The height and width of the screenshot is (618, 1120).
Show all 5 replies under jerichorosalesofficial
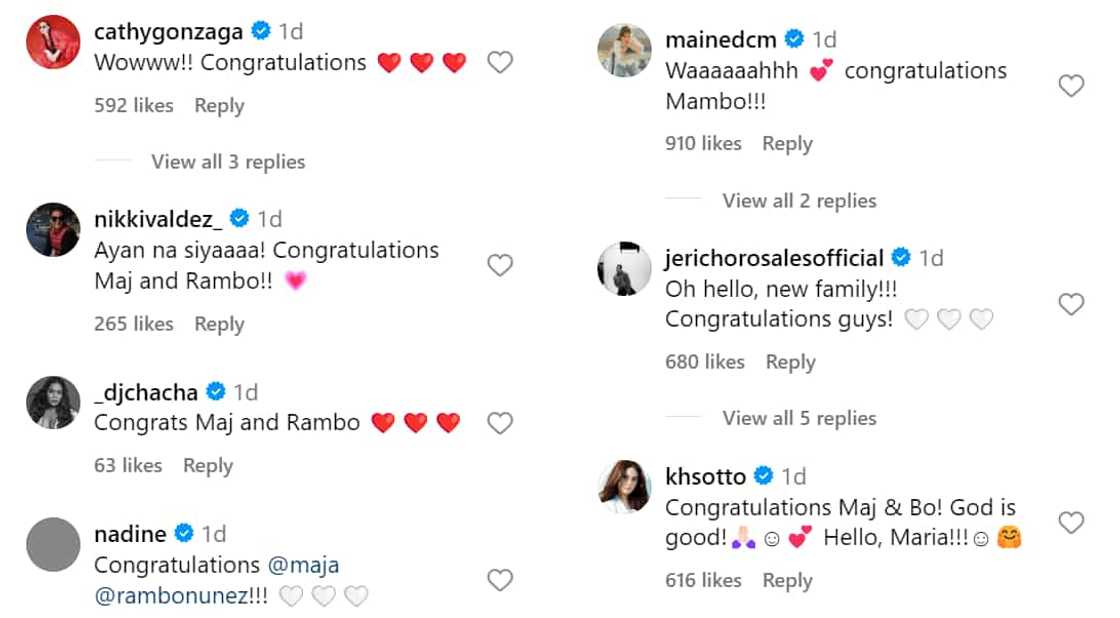(799, 418)
